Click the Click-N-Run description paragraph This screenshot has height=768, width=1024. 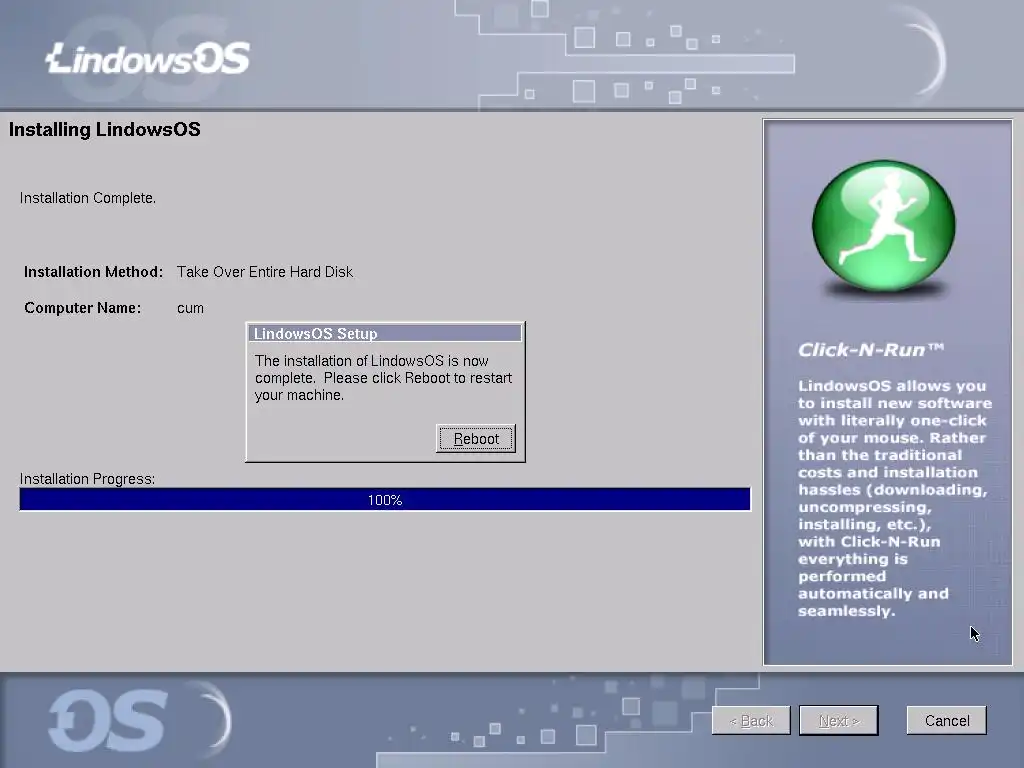pos(893,498)
